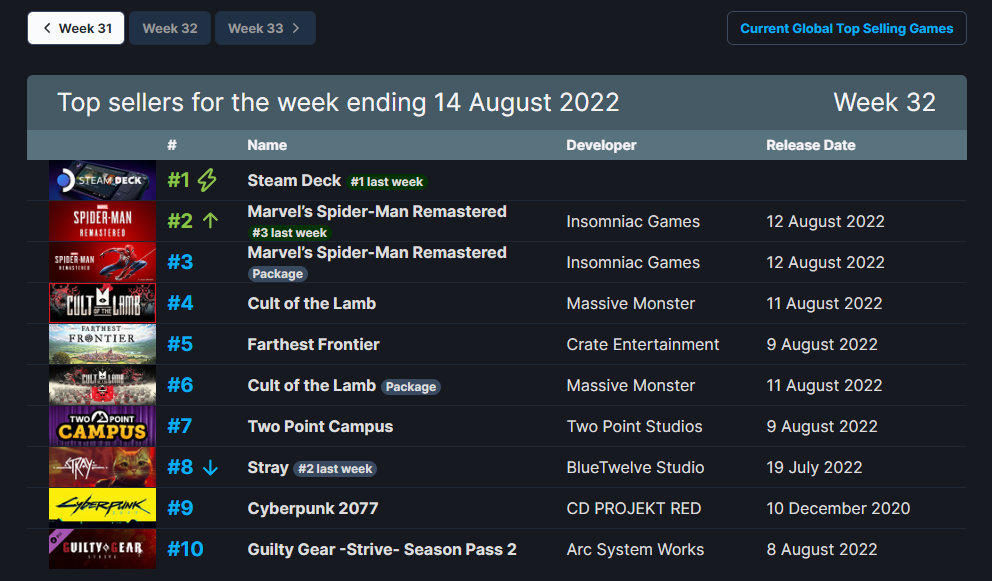
Task: Click the blue down arrow beside #8
Action: click(x=210, y=467)
